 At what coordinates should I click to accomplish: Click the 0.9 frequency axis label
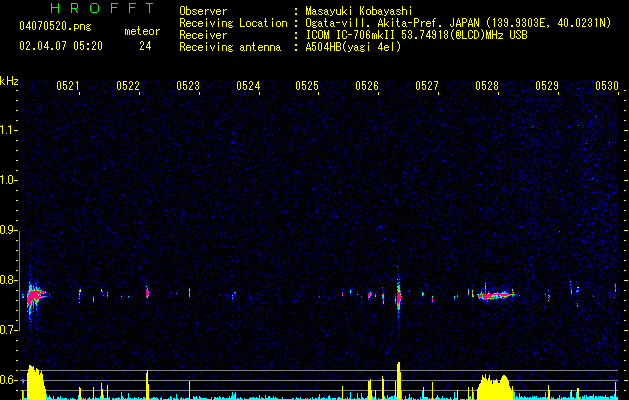point(8,230)
